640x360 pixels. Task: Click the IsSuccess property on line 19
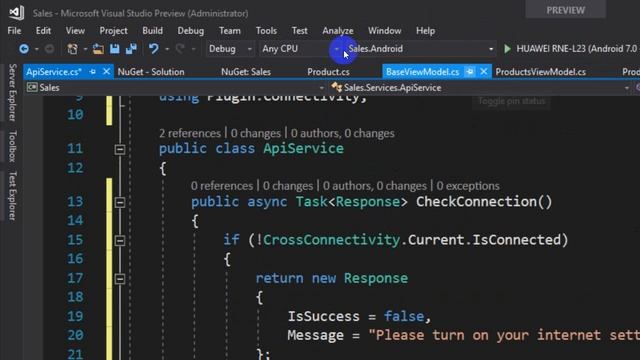[324, 316]
